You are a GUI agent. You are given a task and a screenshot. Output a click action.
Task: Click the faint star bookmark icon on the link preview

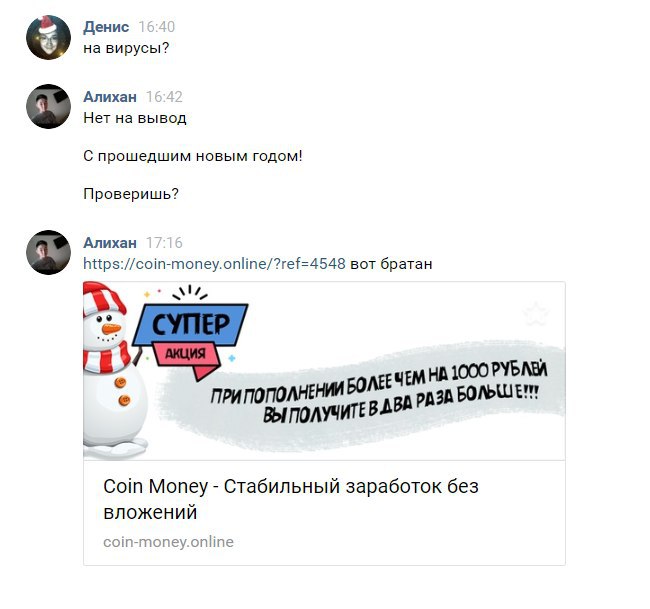click(x=536, y=314)
